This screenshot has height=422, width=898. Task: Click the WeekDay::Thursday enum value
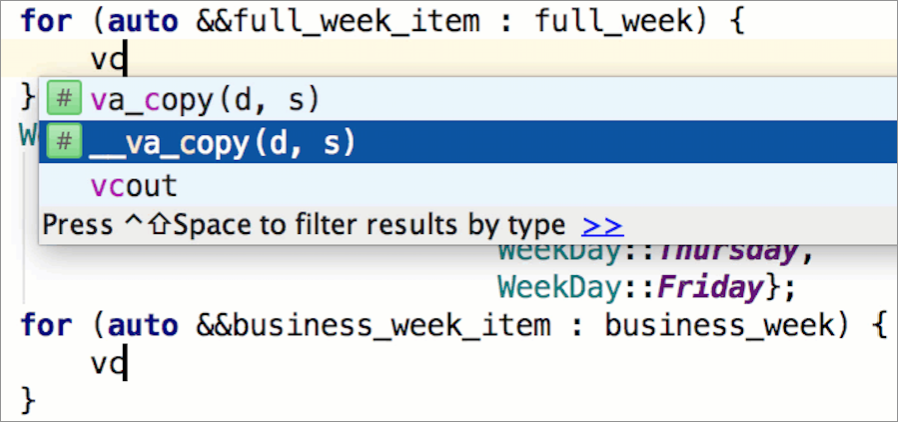click(648, 250)
